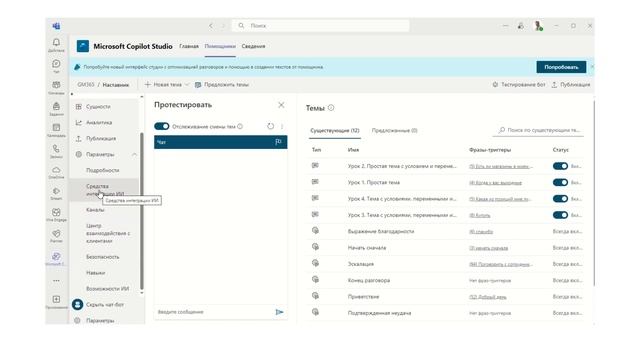Image resolution: width=640 pixels, height=360 pixels.
Task: Open trigger phrases link for Урок 3 row
Action: pyautogui.click(x=480, y=216)
